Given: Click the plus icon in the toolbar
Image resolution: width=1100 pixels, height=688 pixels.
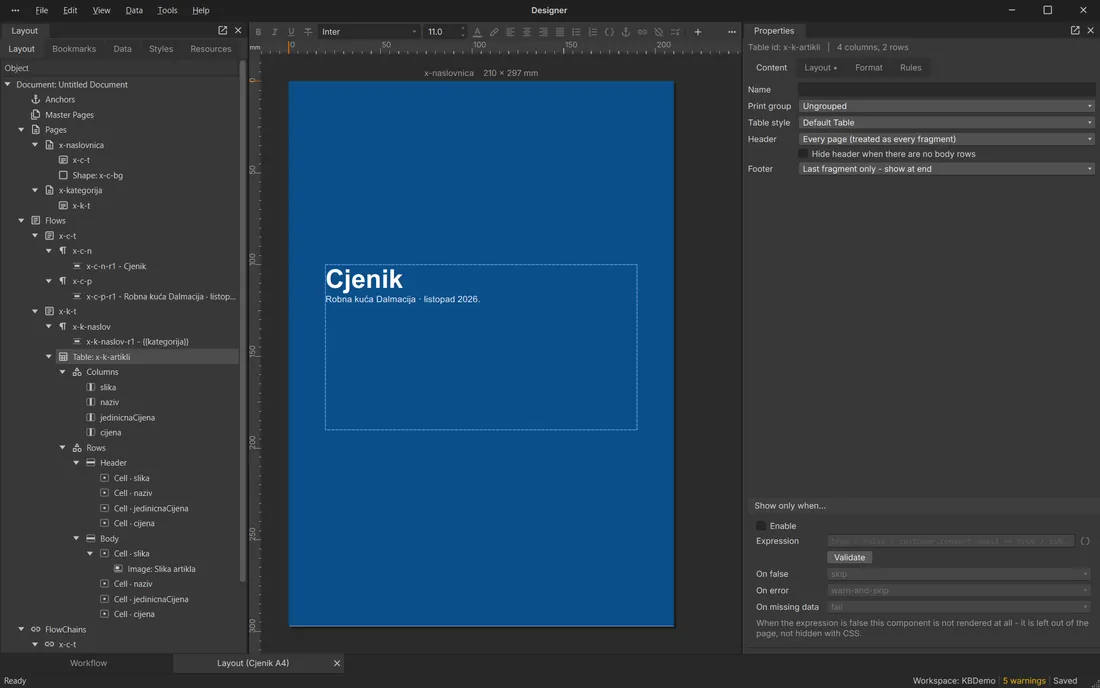Looking at the screenshot, I should pos(697,32).
